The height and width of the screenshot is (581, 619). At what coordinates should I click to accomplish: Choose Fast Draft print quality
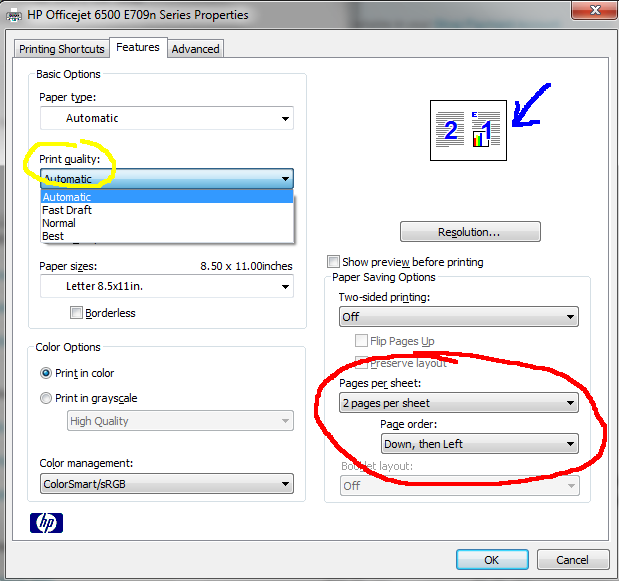167,210
